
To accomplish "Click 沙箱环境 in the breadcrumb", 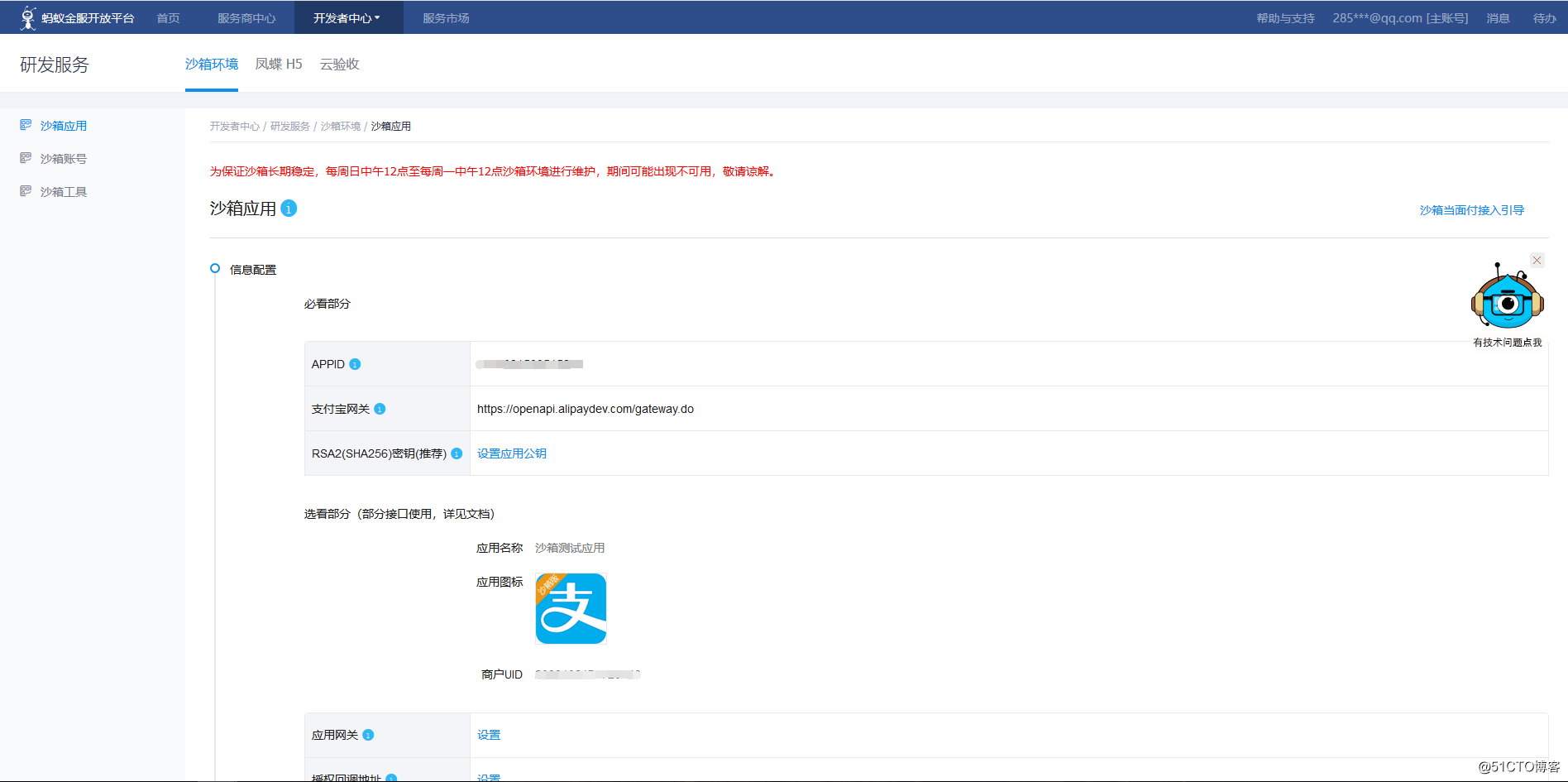I will 341,126.
